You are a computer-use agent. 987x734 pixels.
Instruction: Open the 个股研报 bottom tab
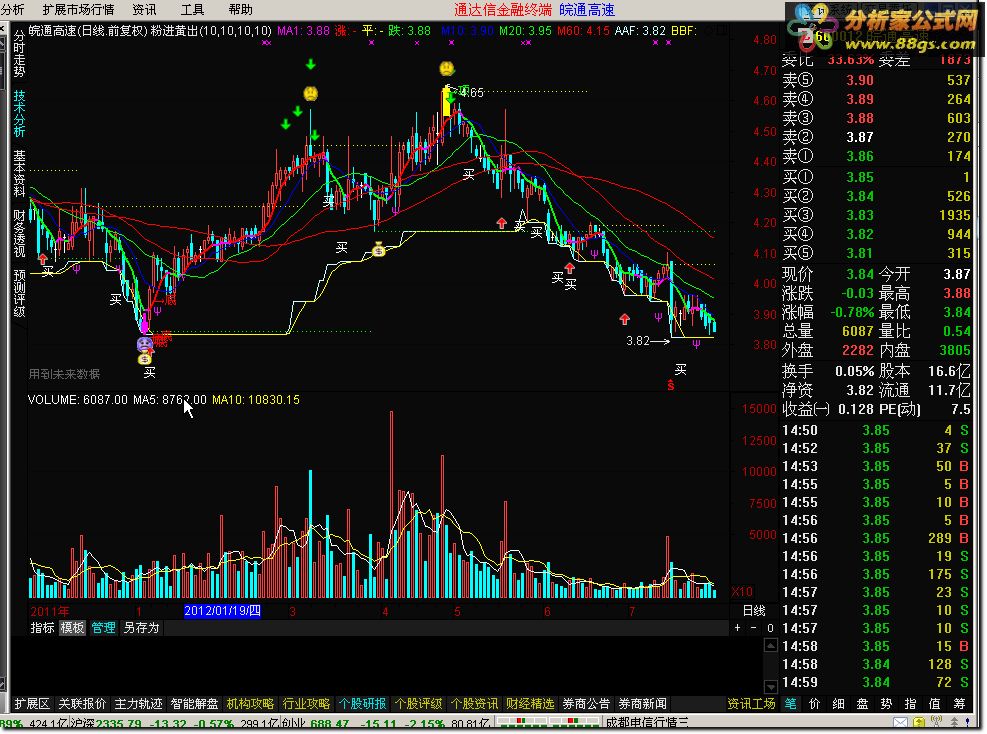362,704
